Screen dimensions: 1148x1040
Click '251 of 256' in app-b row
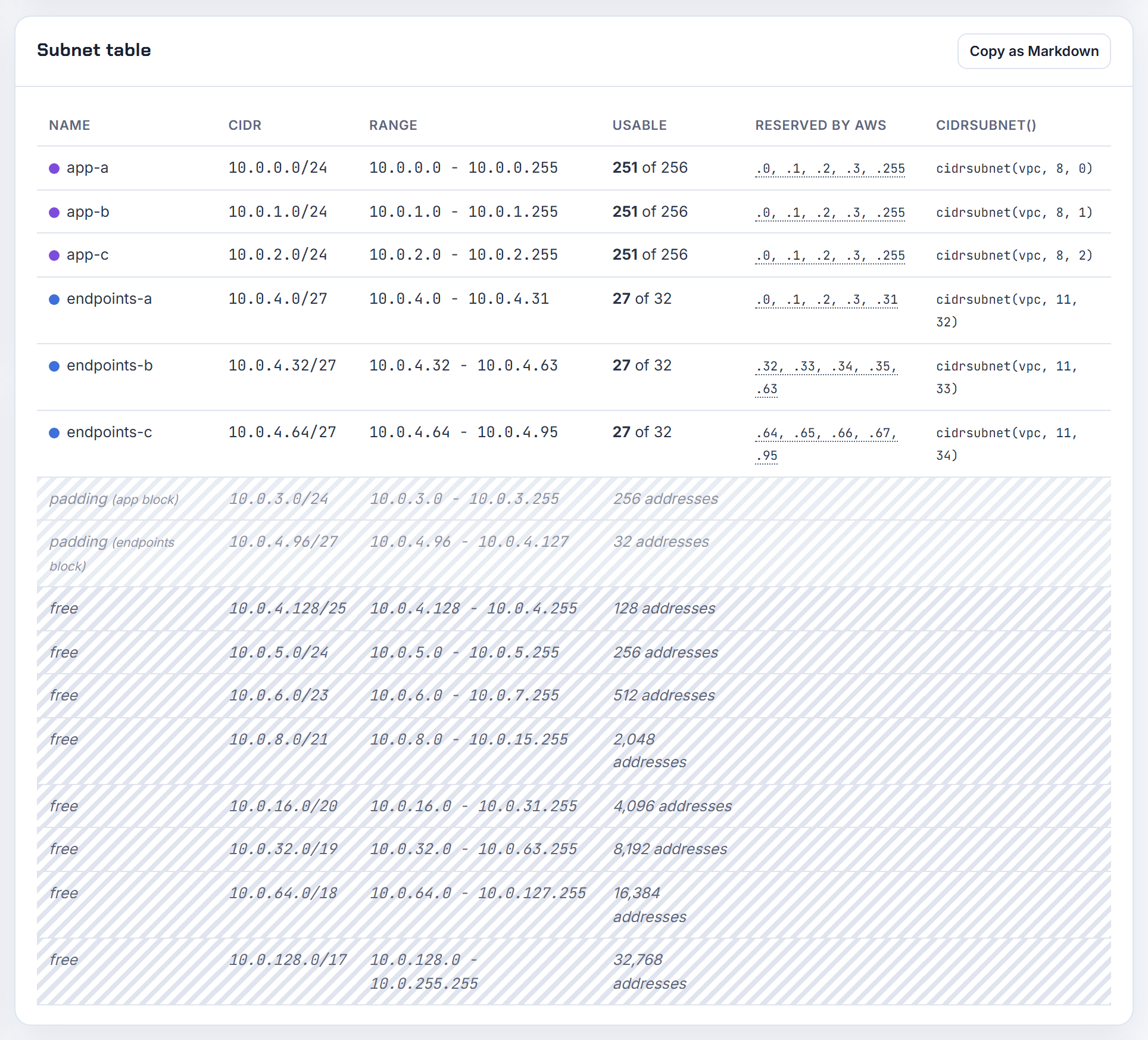[x=650, y=212]
